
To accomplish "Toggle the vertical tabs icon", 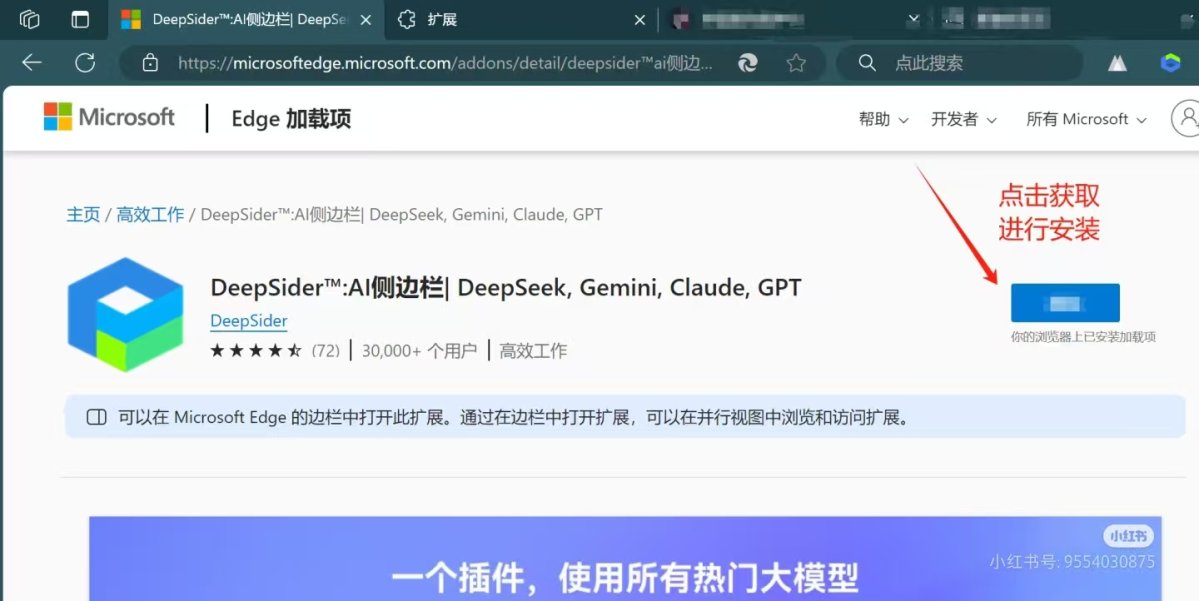I will pos(80,19).
